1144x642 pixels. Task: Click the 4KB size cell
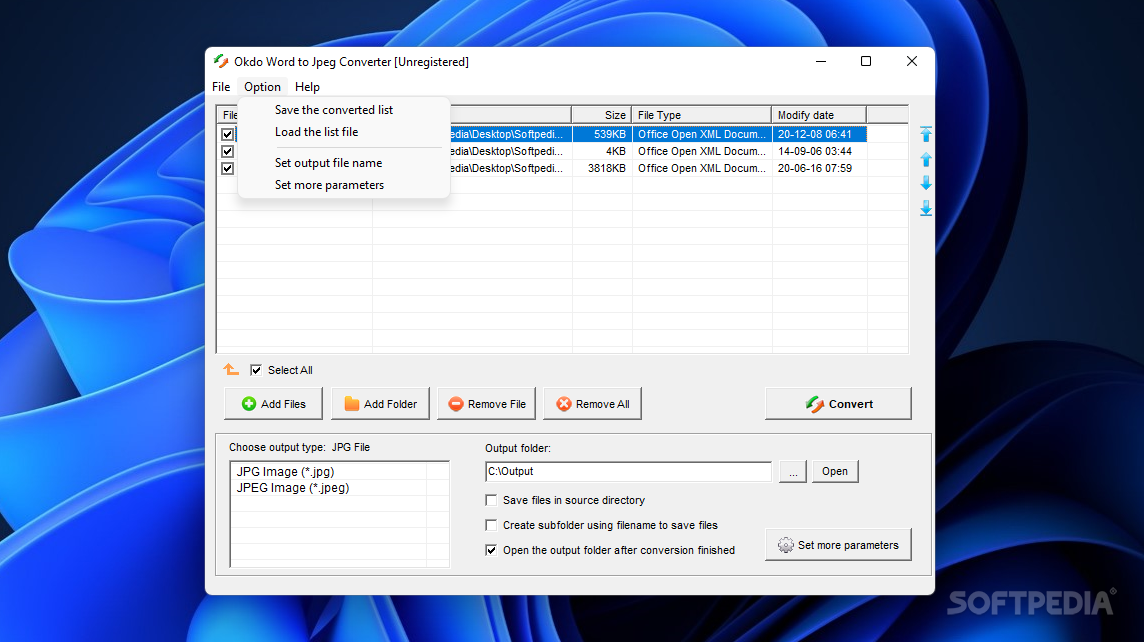[x=602, y=151]
